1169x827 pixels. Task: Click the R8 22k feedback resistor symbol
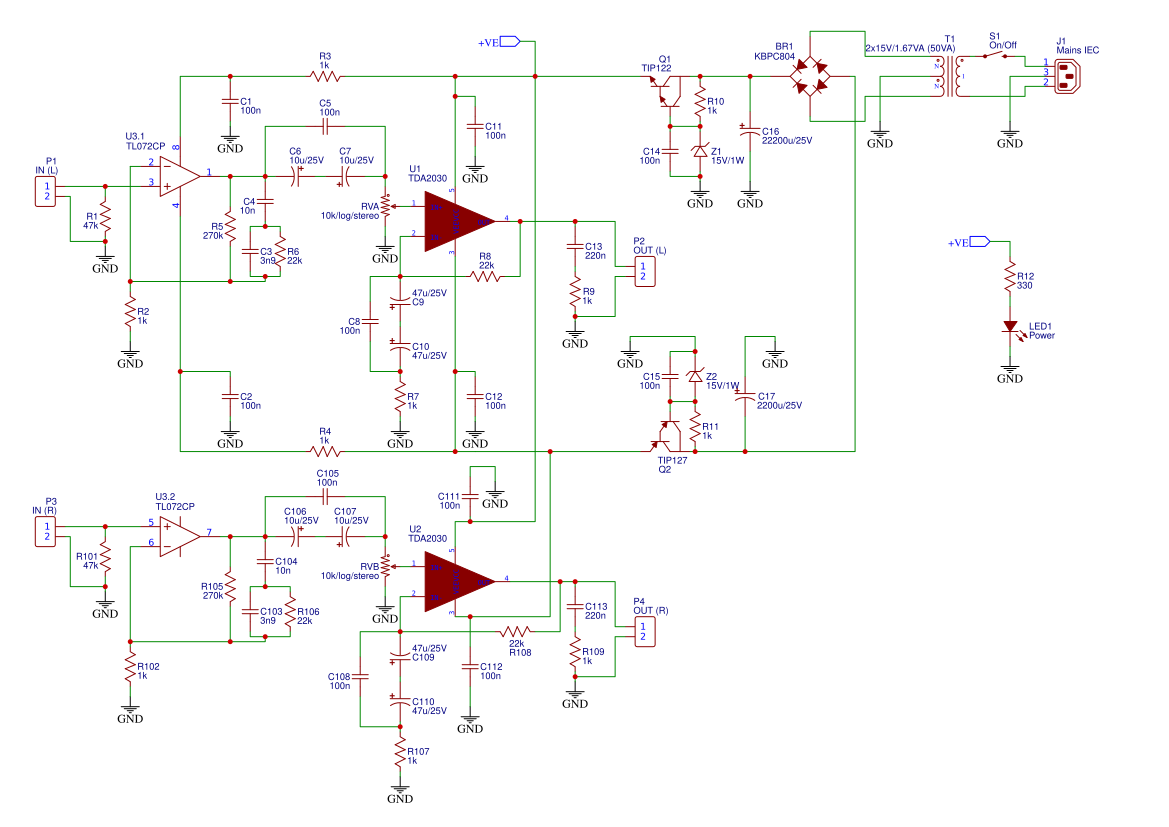(x=485, y=277)
